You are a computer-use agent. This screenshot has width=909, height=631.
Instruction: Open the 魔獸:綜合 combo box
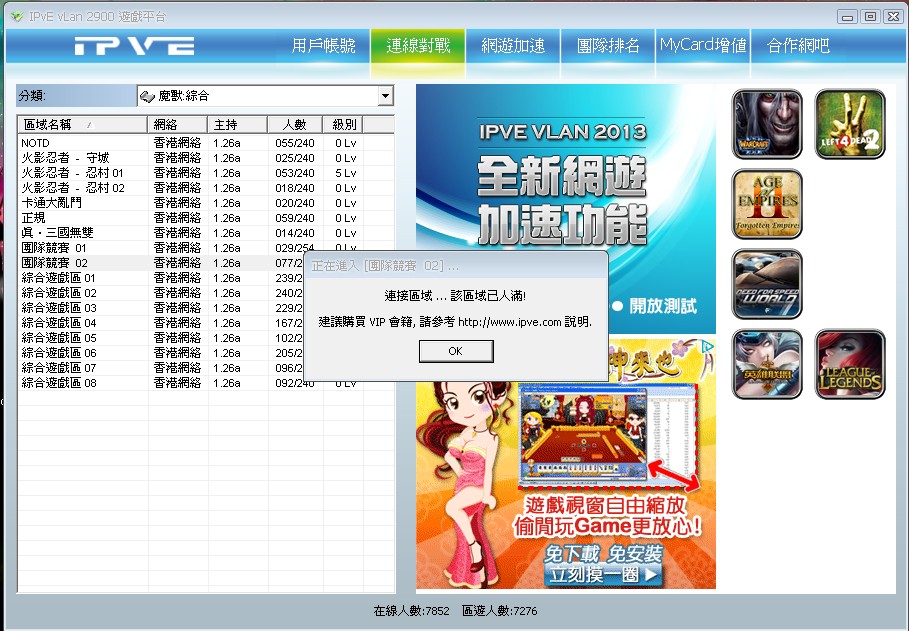[x=266, y=96]
